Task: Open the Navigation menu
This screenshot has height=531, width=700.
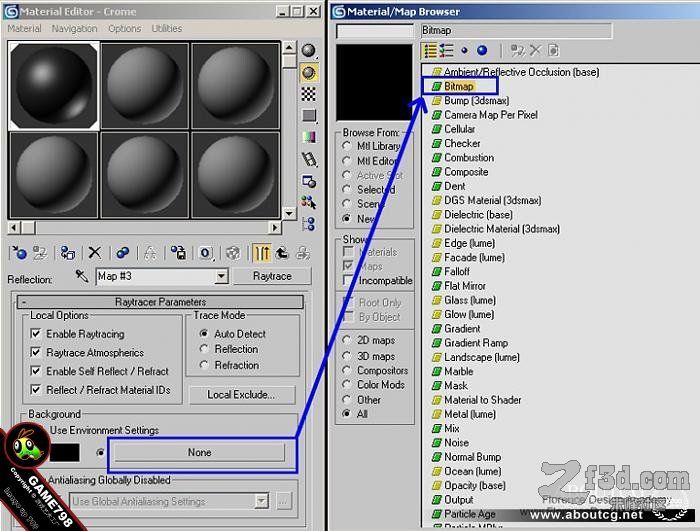Action: [74, 29]
